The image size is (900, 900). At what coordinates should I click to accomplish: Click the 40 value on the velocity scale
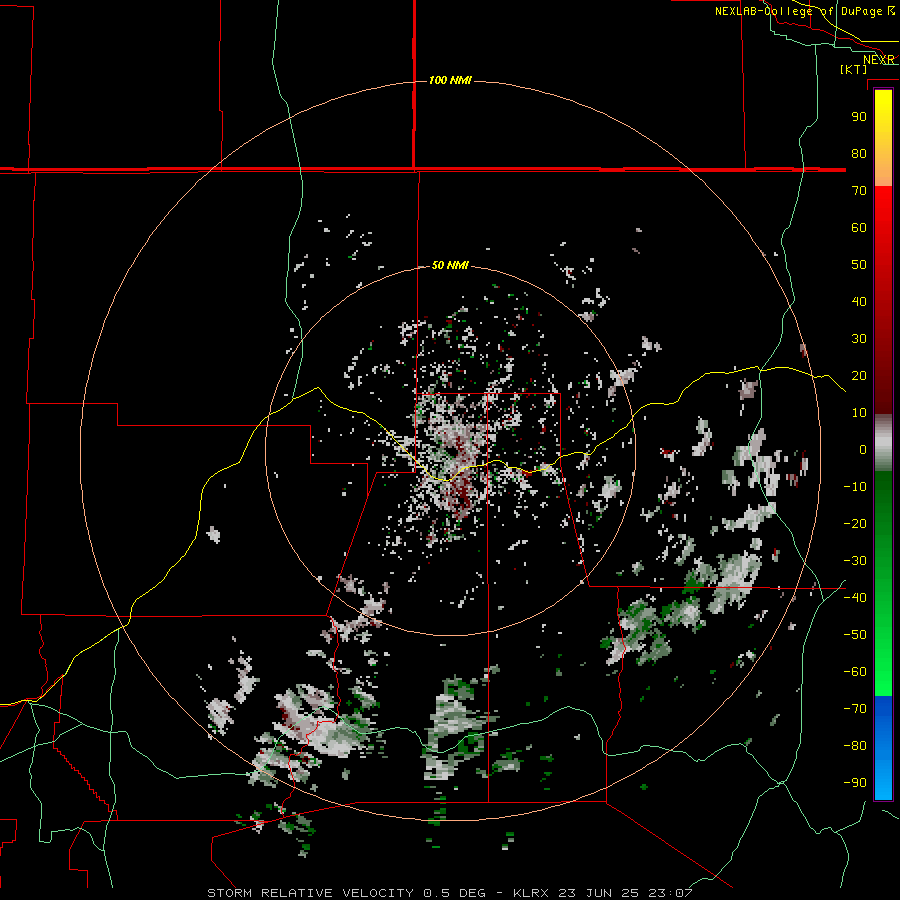[x=859, y=301]
